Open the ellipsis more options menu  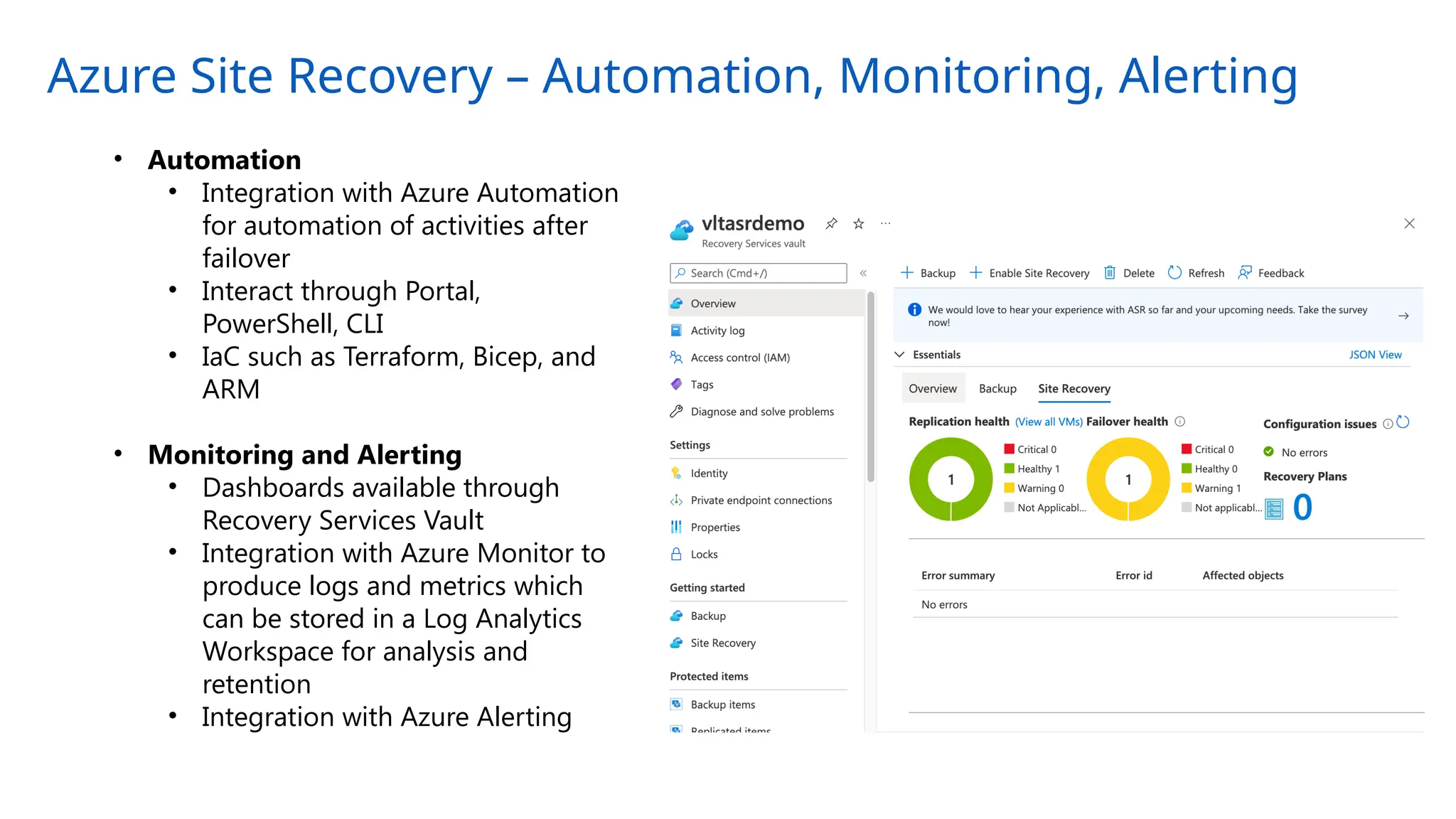pyautogui.click(x=885, y=223)
